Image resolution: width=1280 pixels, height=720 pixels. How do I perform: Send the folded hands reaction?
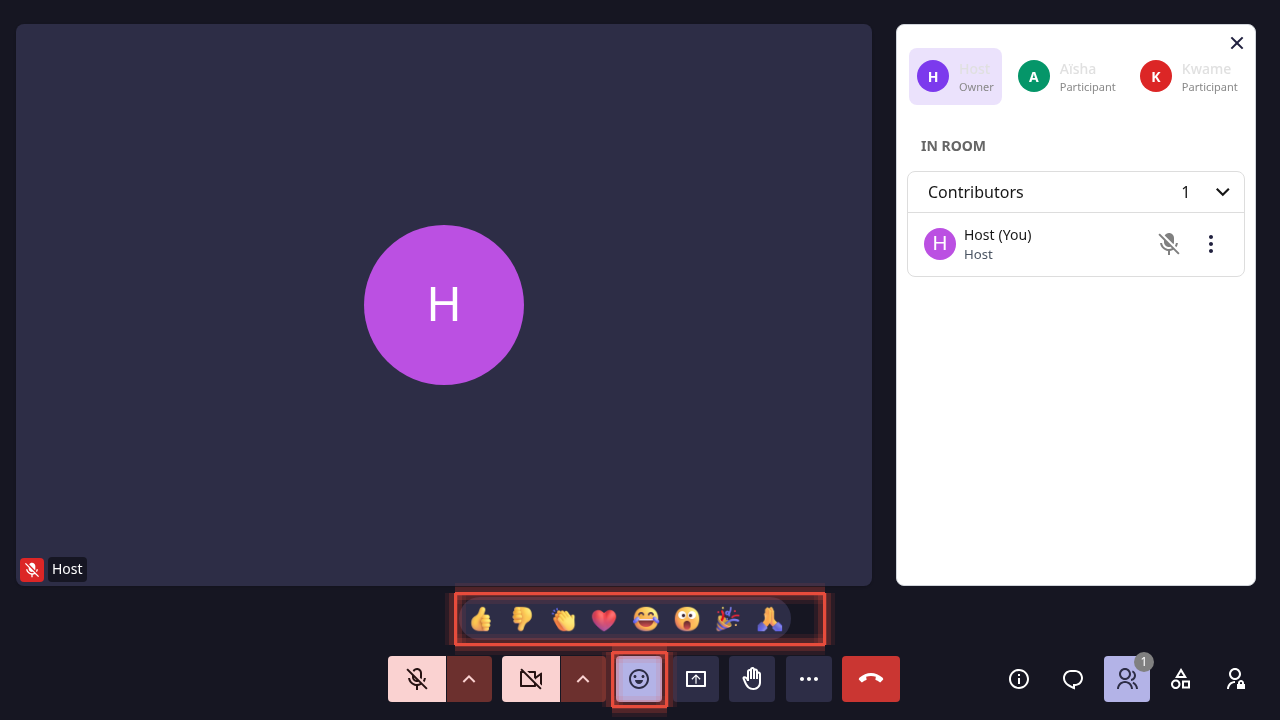pos(769,619)
